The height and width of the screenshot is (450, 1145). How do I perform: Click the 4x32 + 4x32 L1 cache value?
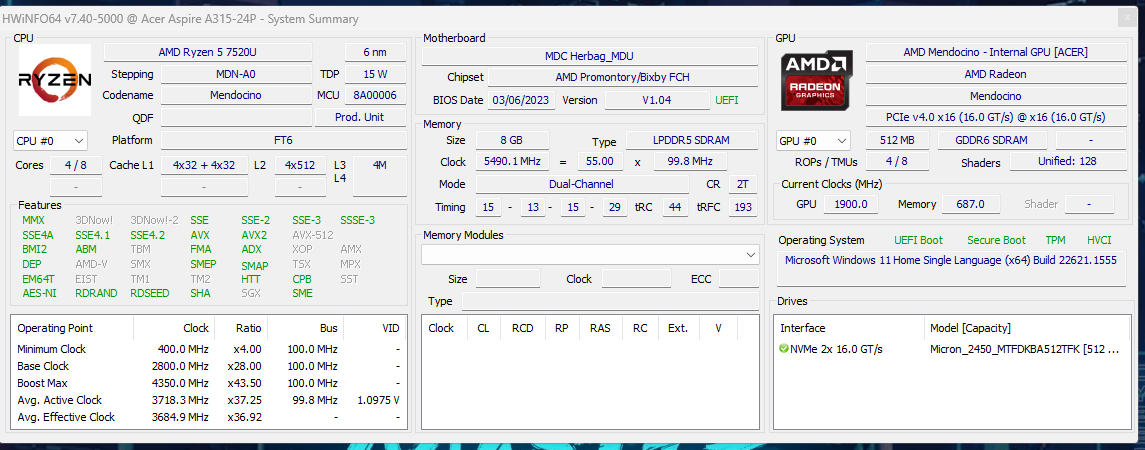[204, 166]
